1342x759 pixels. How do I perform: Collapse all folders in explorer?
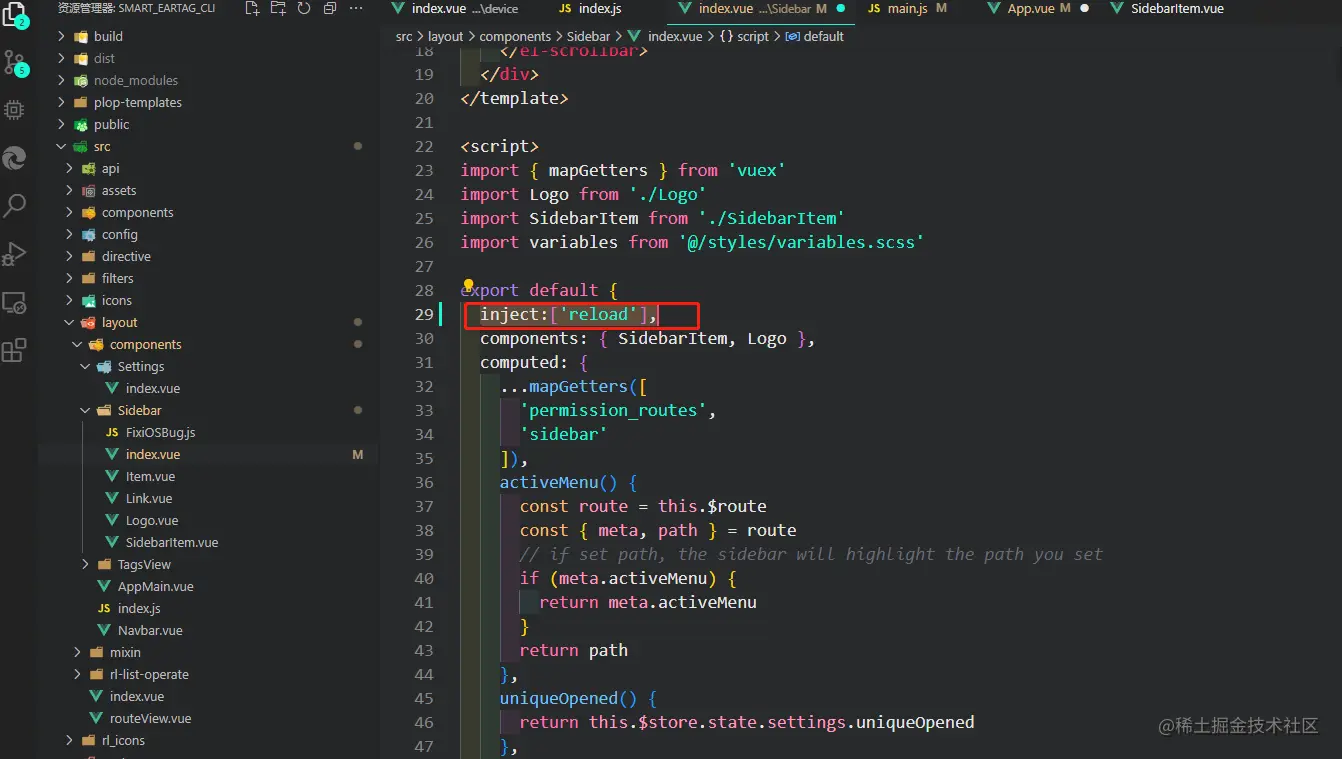329,8
